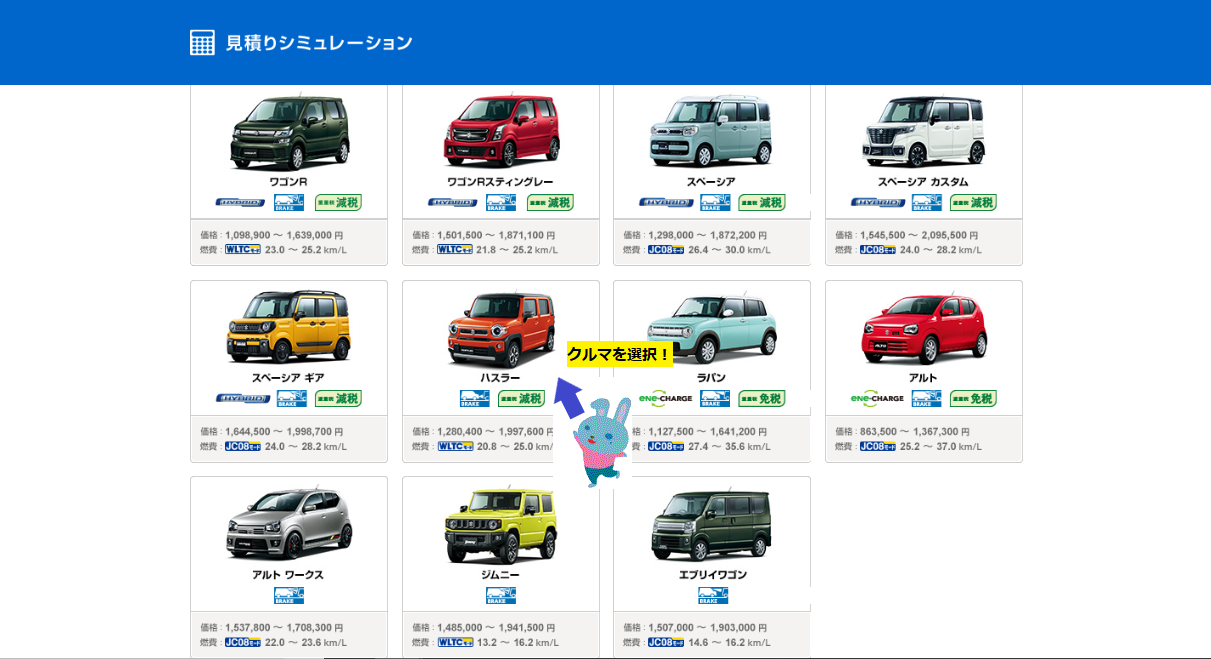Open the ジムニー model name link
The width and height of the screenshot is (1211, 659).
(500, 575)
